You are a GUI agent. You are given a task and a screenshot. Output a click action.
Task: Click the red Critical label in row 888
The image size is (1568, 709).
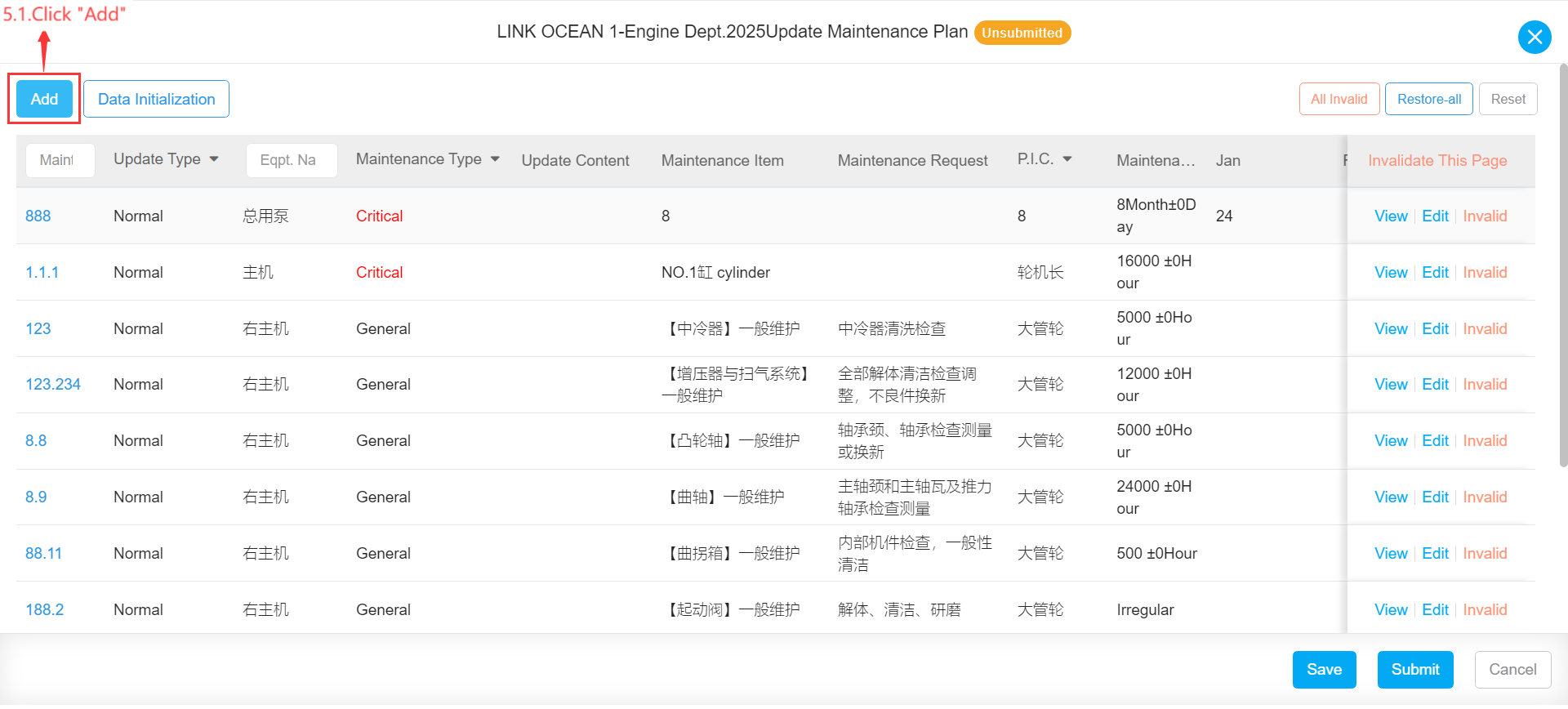379,216
